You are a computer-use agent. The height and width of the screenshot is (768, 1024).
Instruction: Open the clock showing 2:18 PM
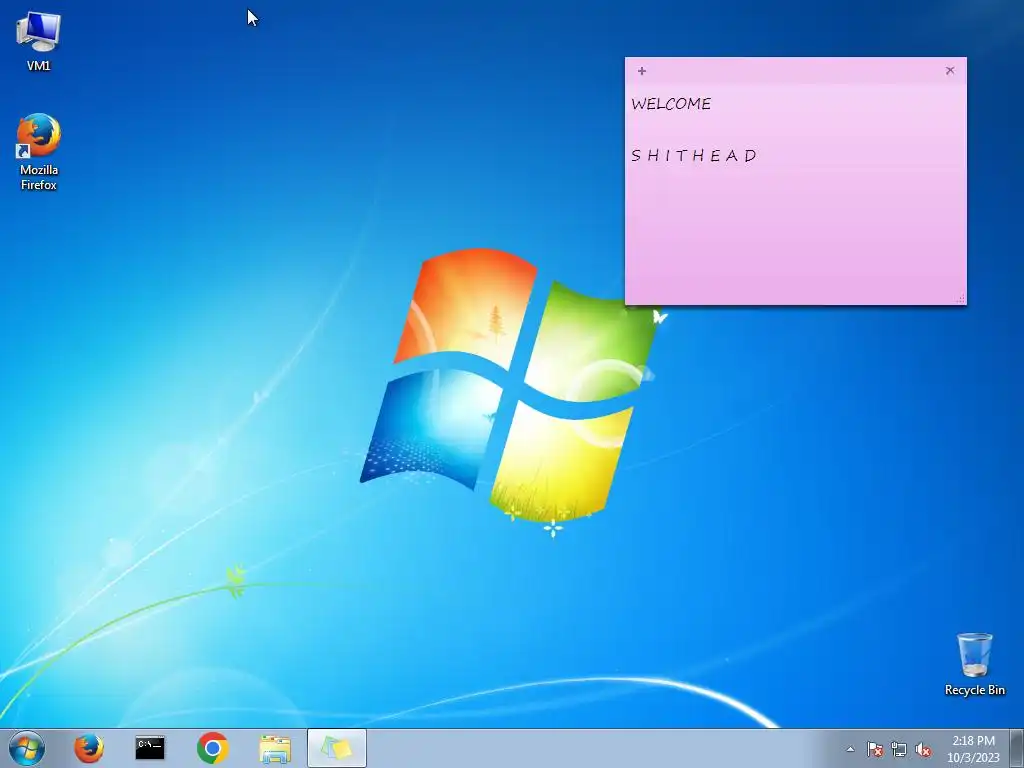pyautogui.click(x=973, y=749)
